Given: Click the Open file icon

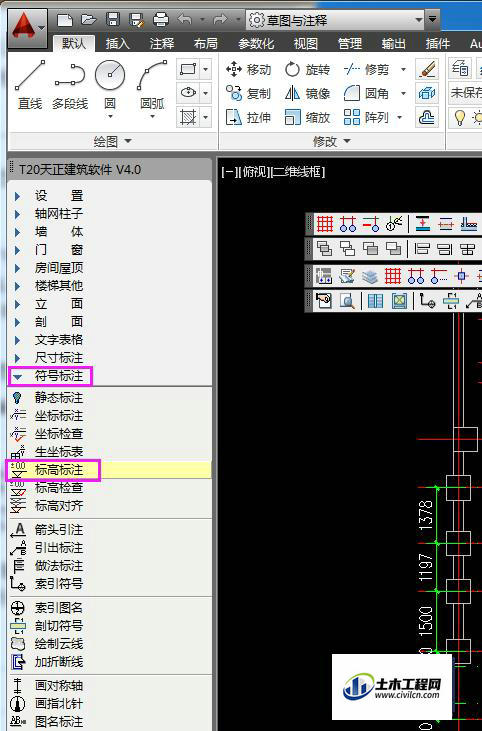Looking at the screenshot, I should (x=89, y=20).
